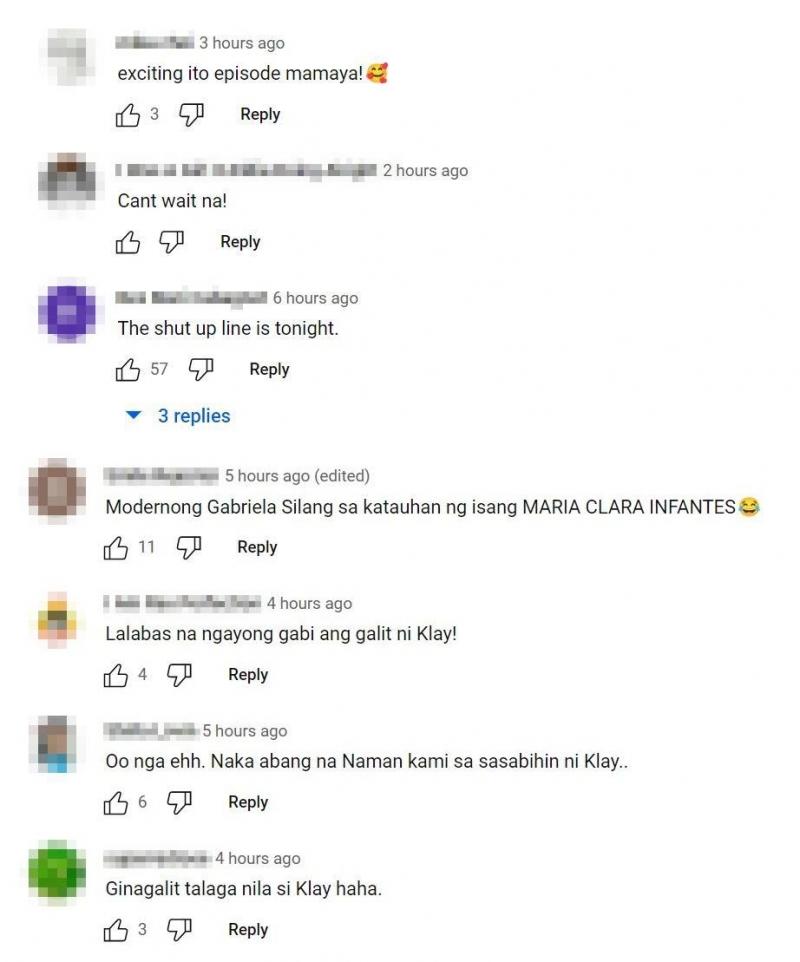This screenshot has height=962, width=800.
Task: Like the "Ginagalit talaga nila si Klay" comment
Action: pos(116,931)
